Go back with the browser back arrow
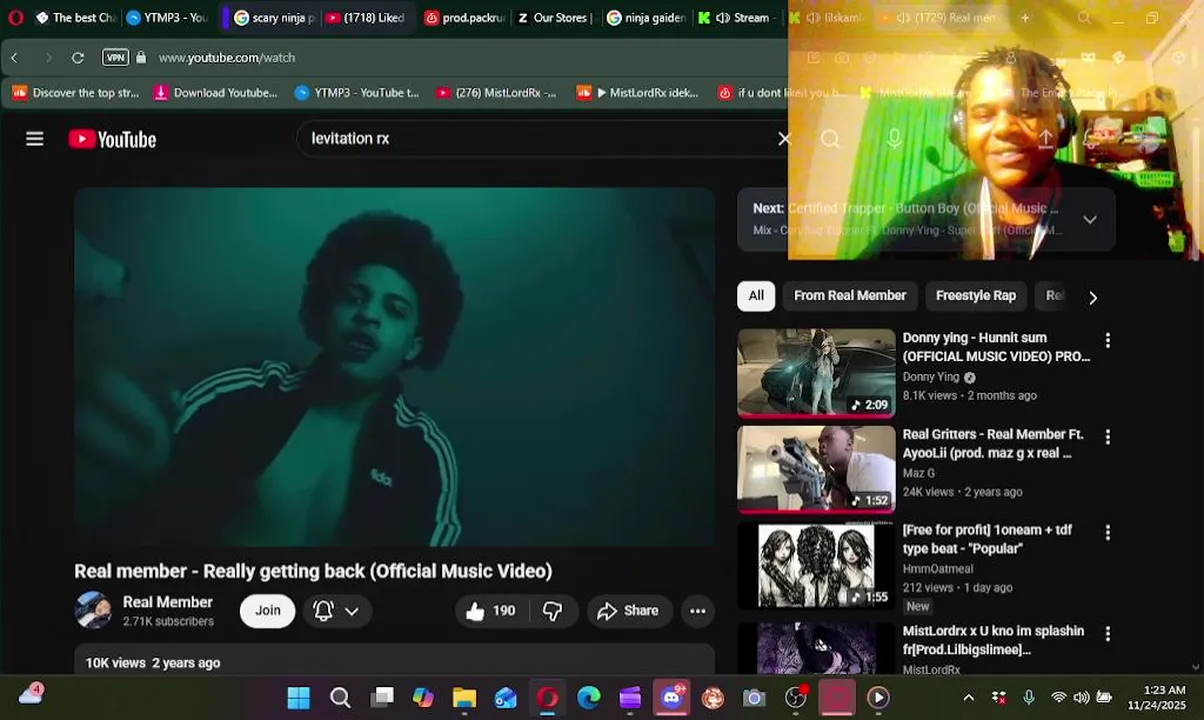 click(14, 58)
